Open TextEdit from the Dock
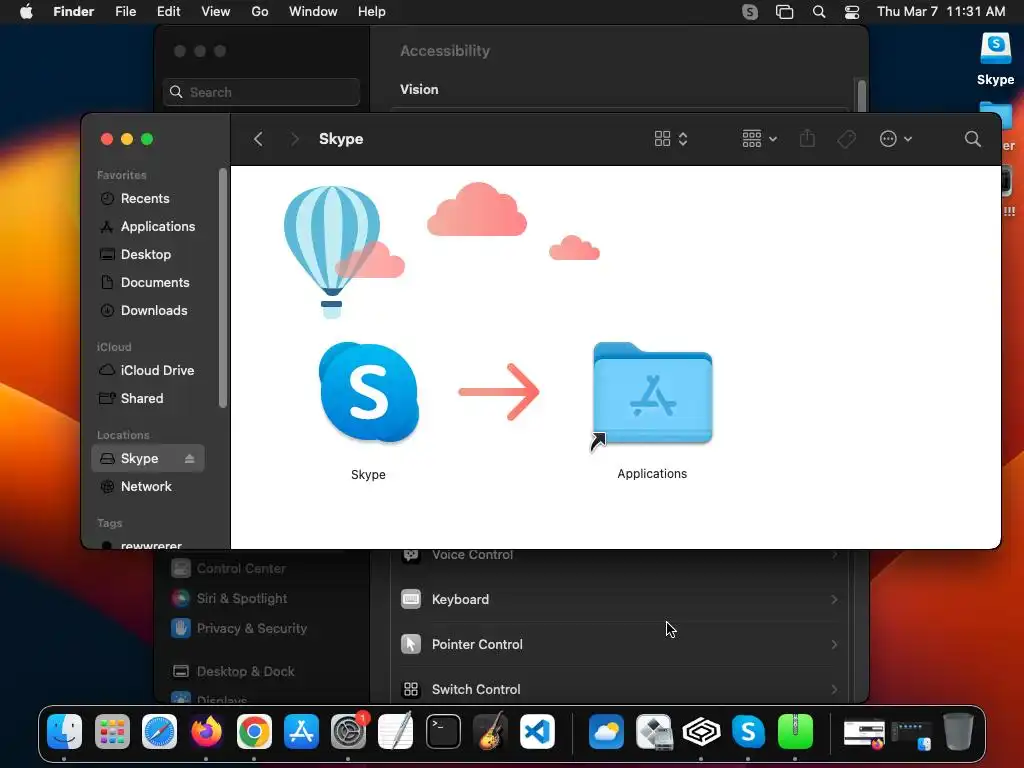The image size is (1024, 768). pos(396,731)
